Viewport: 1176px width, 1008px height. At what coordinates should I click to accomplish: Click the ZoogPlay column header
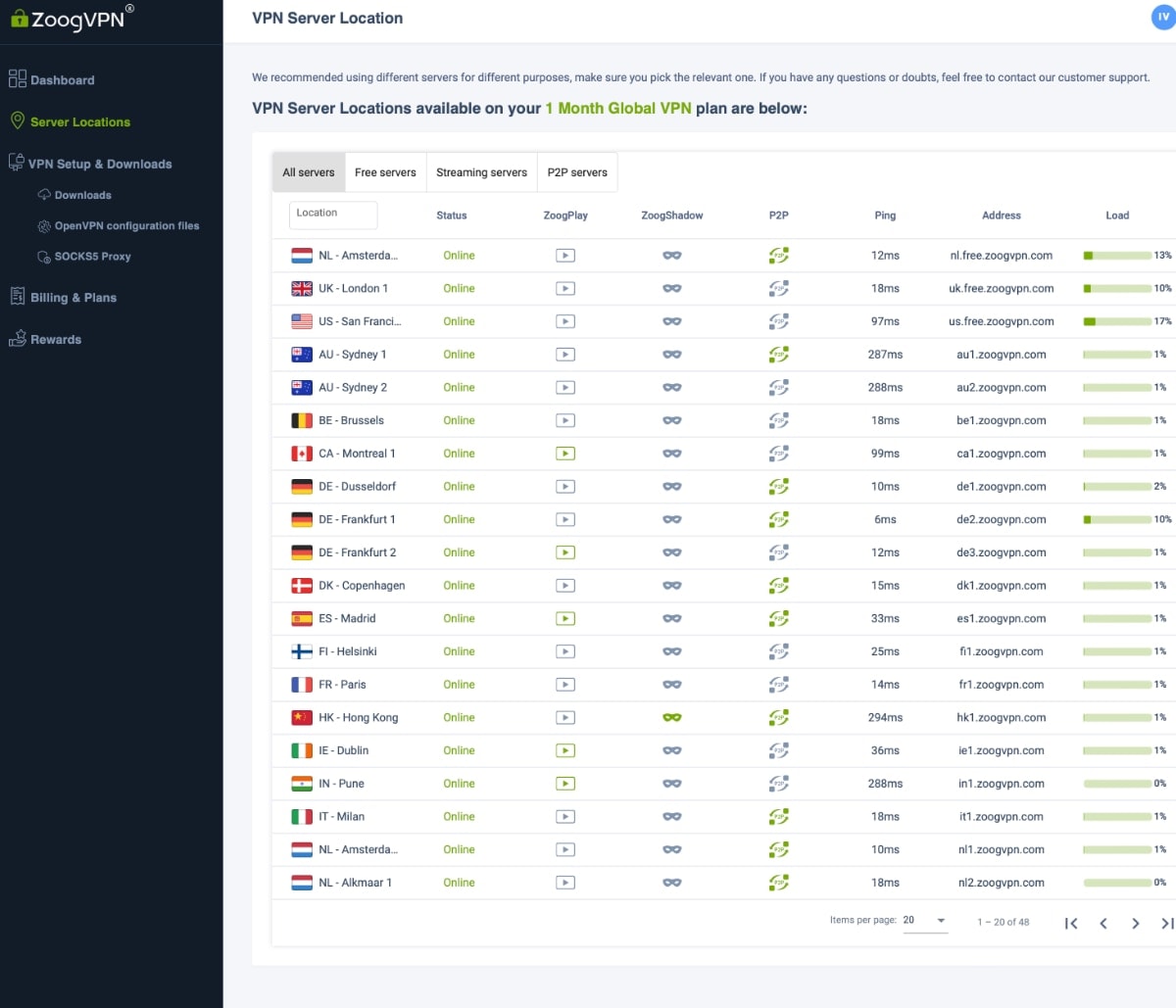coord(565,216)
